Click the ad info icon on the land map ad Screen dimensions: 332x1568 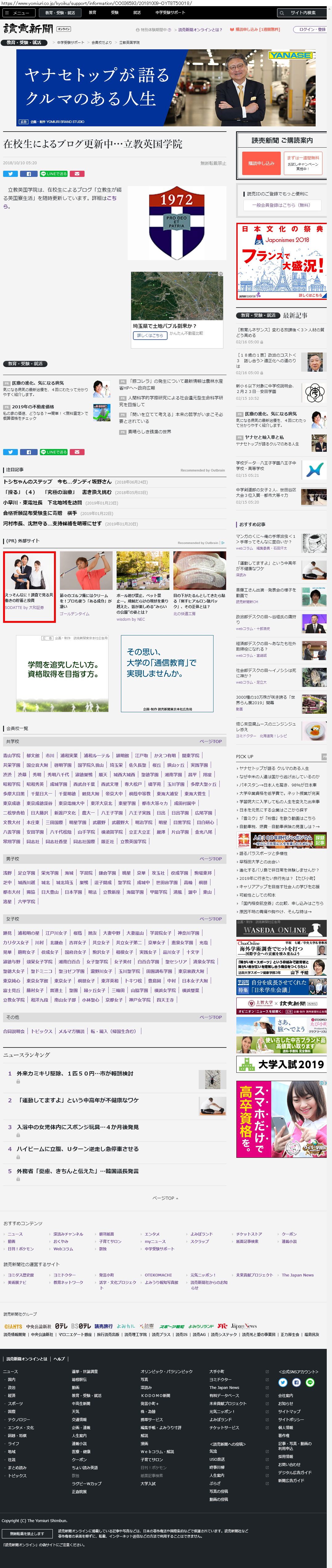221,275
